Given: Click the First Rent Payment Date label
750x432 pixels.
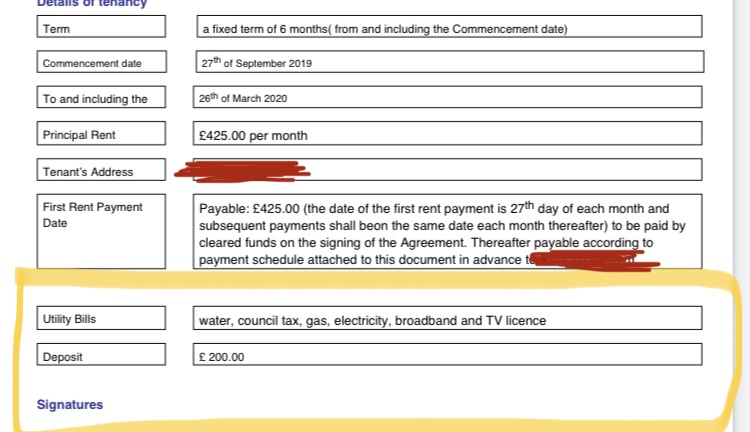Looking at the screenshot, I should [x=101, y=231].
